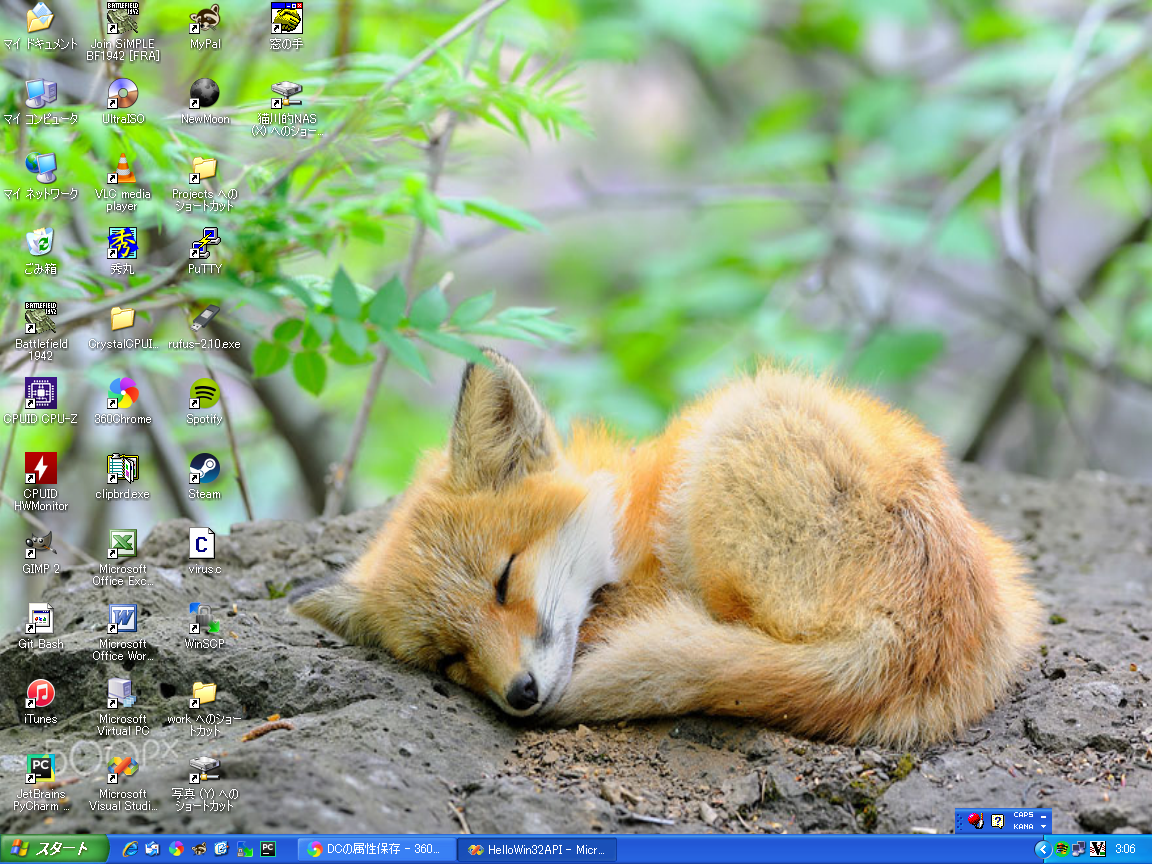Open the green circular tray icon
This screenshot has height=864, width=1152.
(x=1061, y=849)
